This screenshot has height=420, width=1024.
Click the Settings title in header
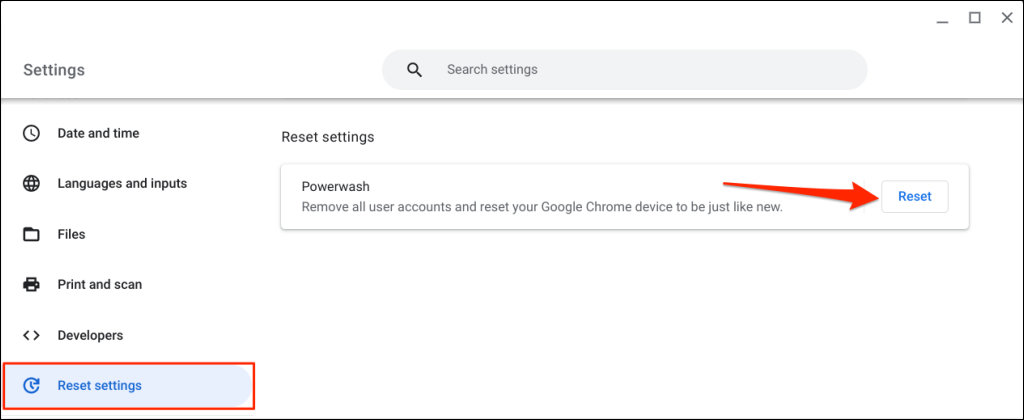coord(54,70)
